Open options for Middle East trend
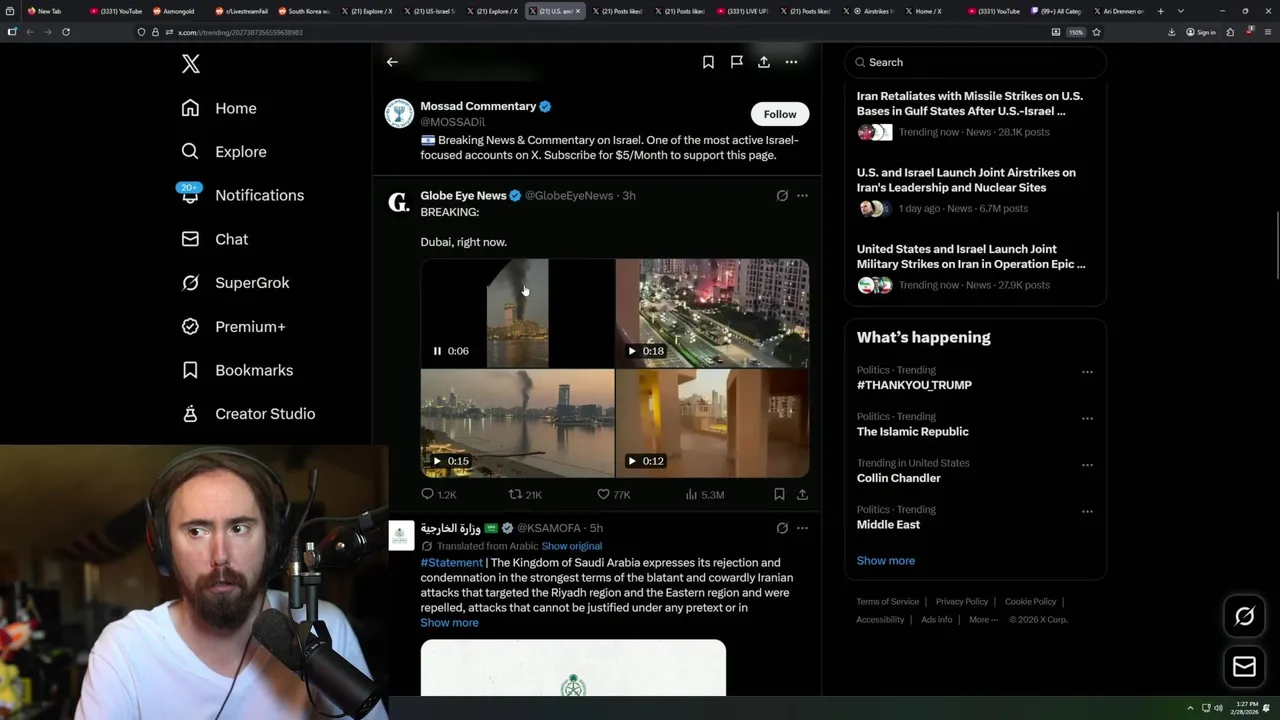This screenshot has height=720, width=1280. (x=1087, y=511)
